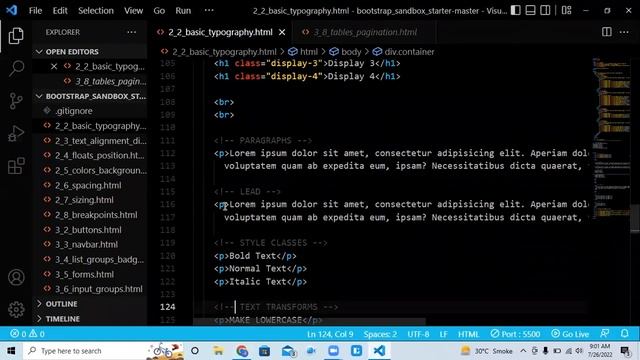Select encoding UTF-8 in status bar
The width and height of the screenshot is (640, 360).
pyautogui.click(x=418, y=334)
